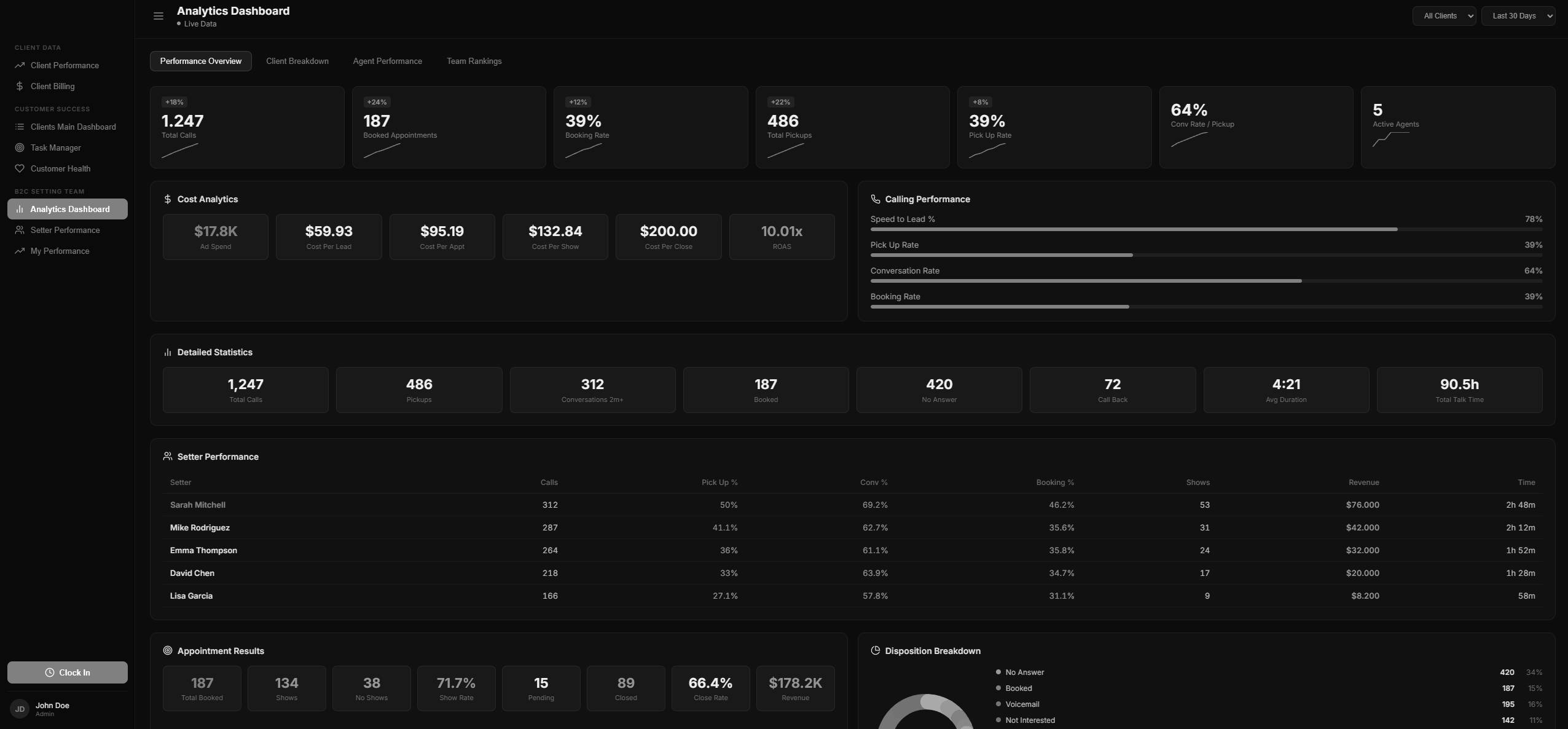This screenshot has width=1568, height=729.
Task: Click the Appointment Results target icon
Action: [167, 650]
